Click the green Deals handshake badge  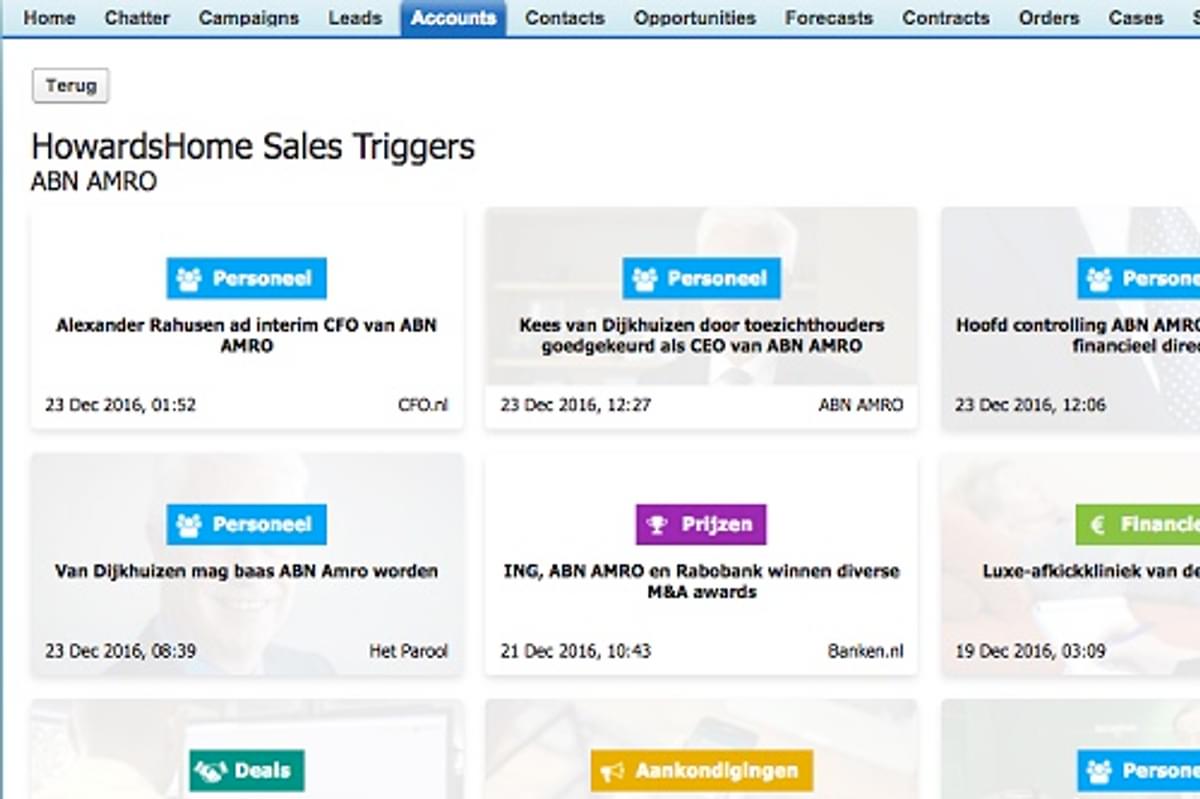pos(246,770)
